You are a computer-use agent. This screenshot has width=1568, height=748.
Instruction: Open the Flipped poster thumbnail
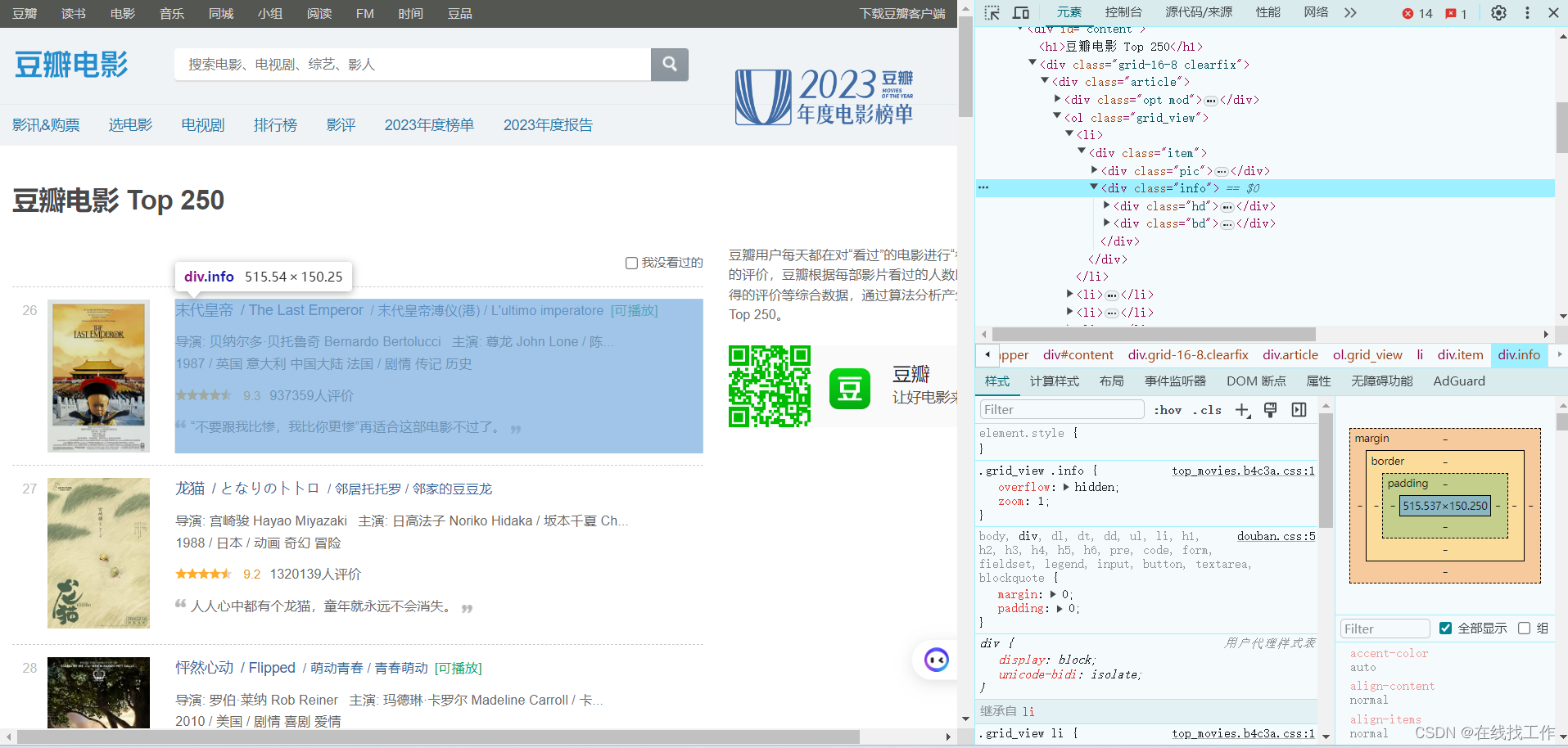coord(99,692)
